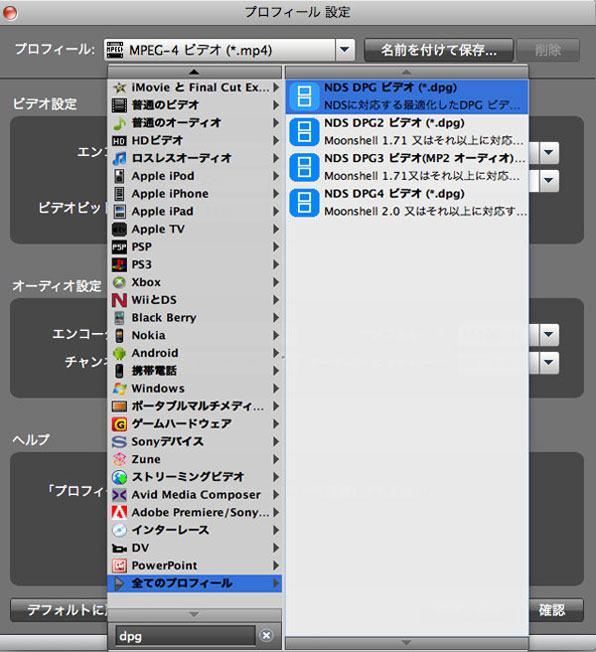This screenshot has height=652, width=596.
Task: Click the blue note icon beside ロスレスオーディオ
Action: [119, 158]
